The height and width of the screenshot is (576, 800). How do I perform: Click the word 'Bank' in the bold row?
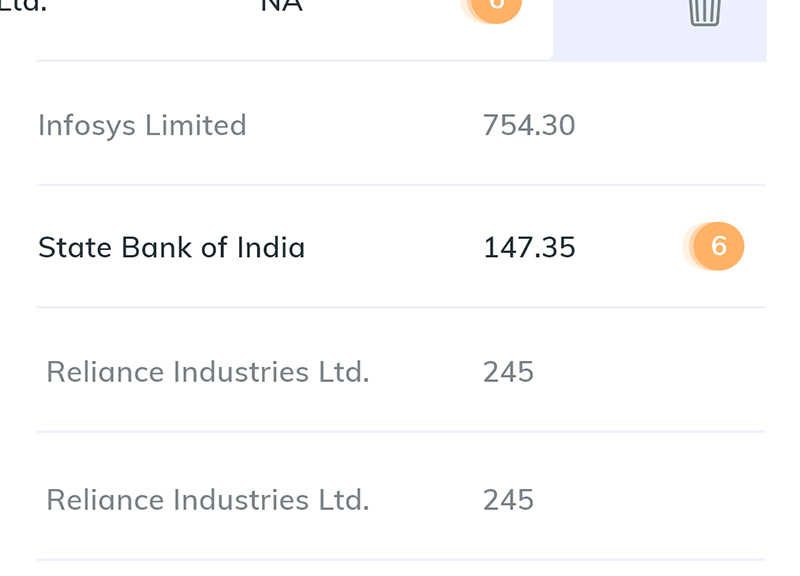157,247
